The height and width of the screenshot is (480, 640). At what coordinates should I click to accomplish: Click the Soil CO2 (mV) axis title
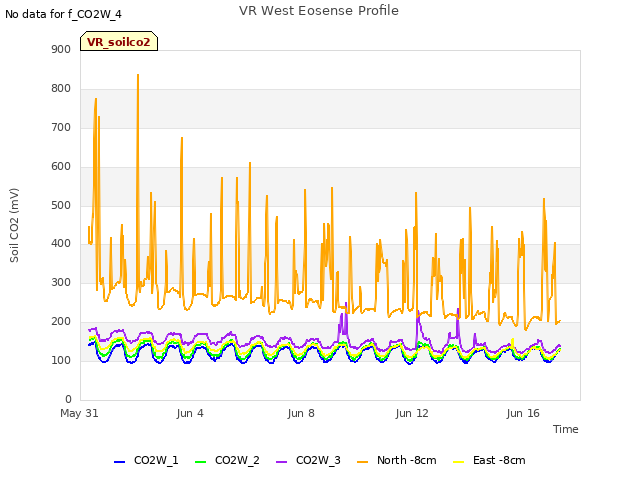(x=14, y=225)
